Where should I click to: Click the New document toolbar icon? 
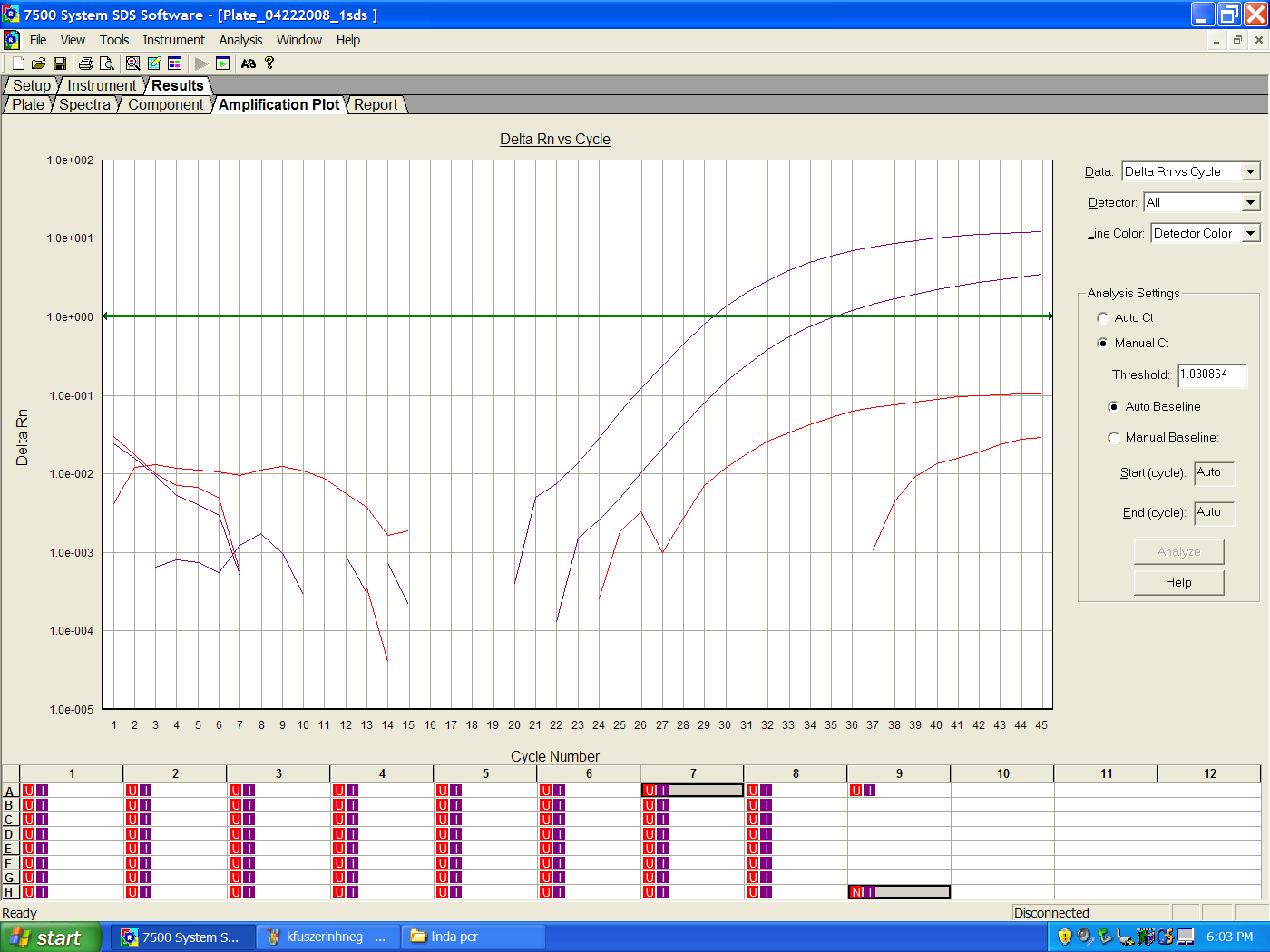tap(18, 63)
